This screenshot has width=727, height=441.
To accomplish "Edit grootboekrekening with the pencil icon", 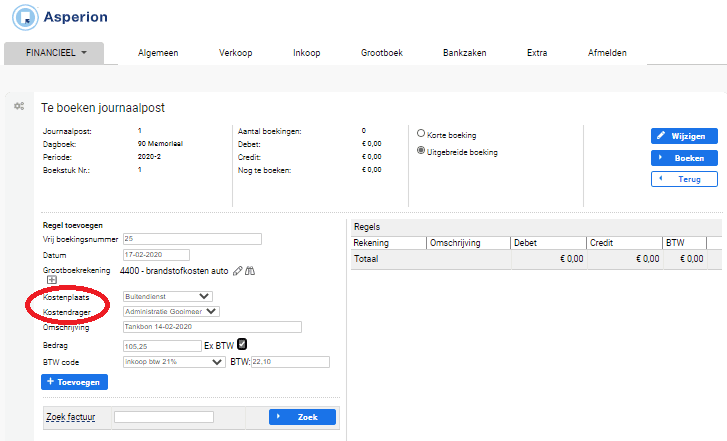I will coord(237,271).
